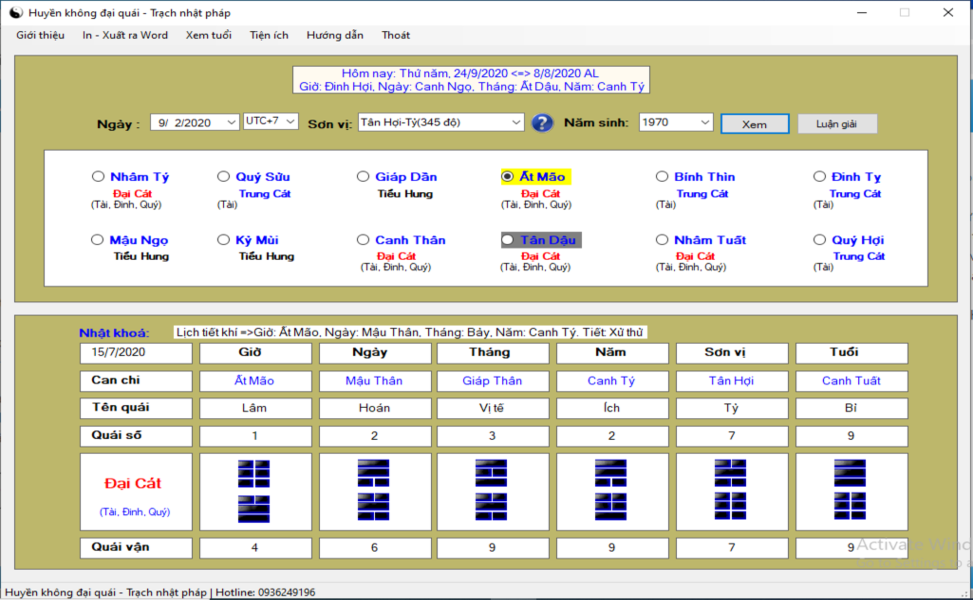Open the In - Xuất ra Word menu
Screen dimensions: 973x600
[x=125, y=35]
